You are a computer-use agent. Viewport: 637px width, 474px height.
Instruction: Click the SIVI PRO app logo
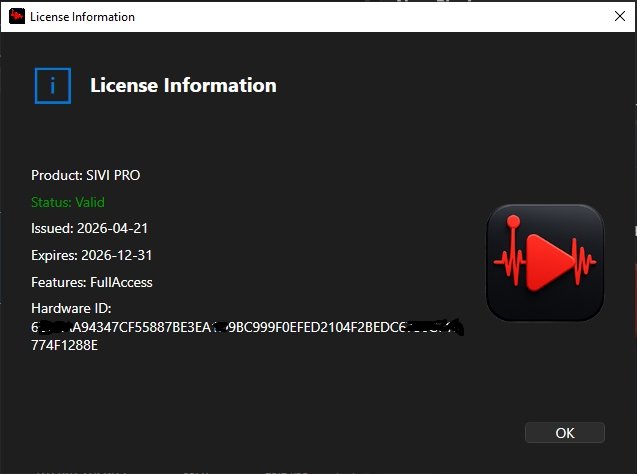(545, 262)
